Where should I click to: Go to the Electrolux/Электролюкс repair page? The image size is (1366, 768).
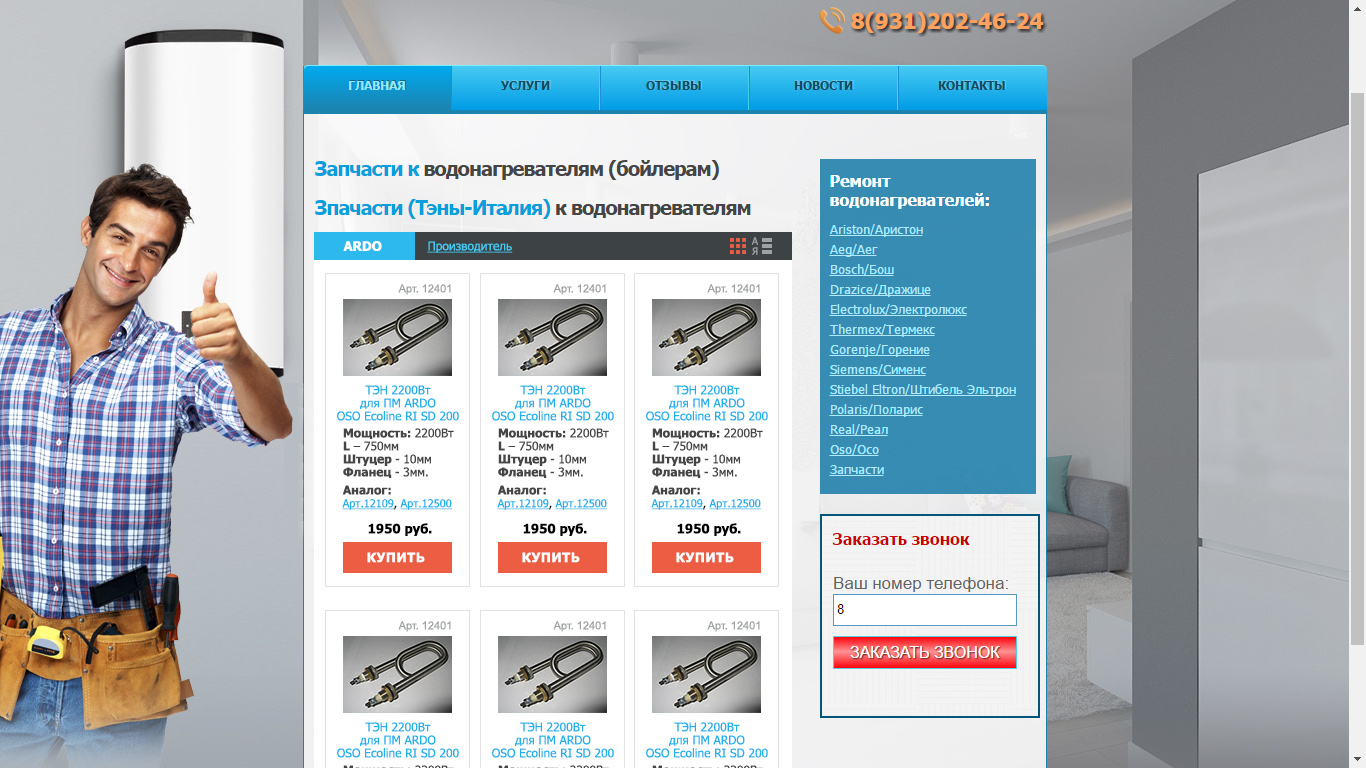coord(898,310)
